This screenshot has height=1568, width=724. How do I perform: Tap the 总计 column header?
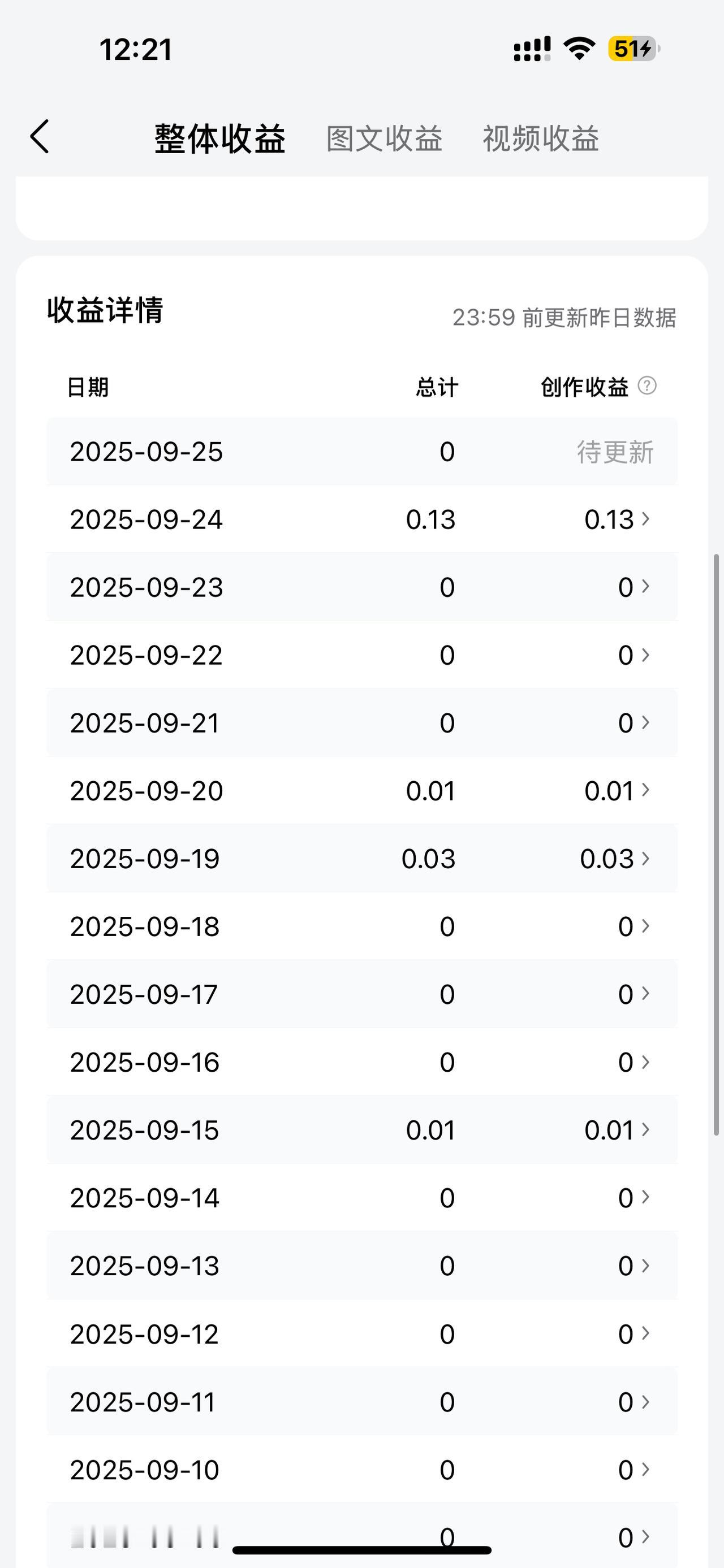coord(437,387)
